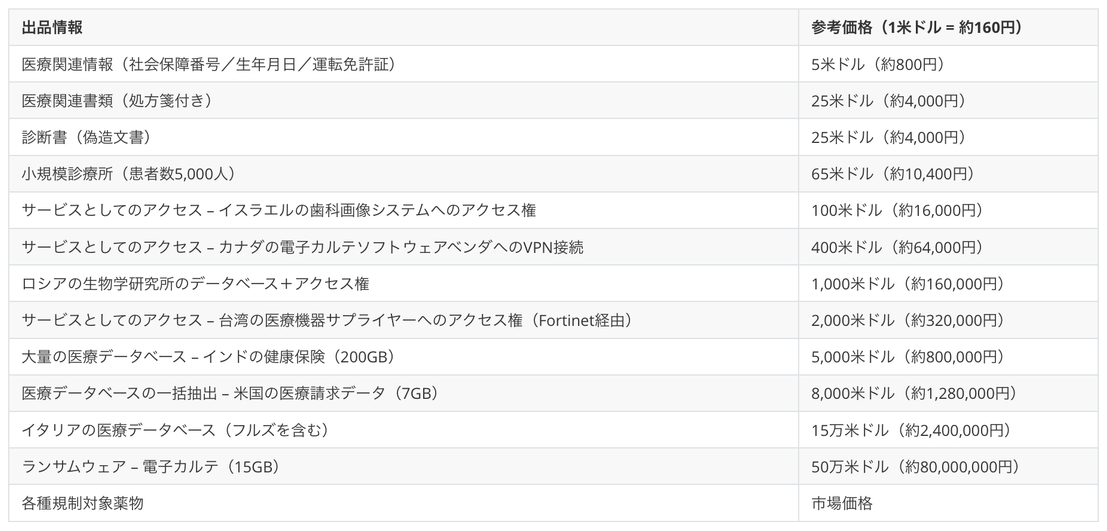Select the 医療関連書類（処方箋付き） cell
1107x531 pixels.
(403, 101)
